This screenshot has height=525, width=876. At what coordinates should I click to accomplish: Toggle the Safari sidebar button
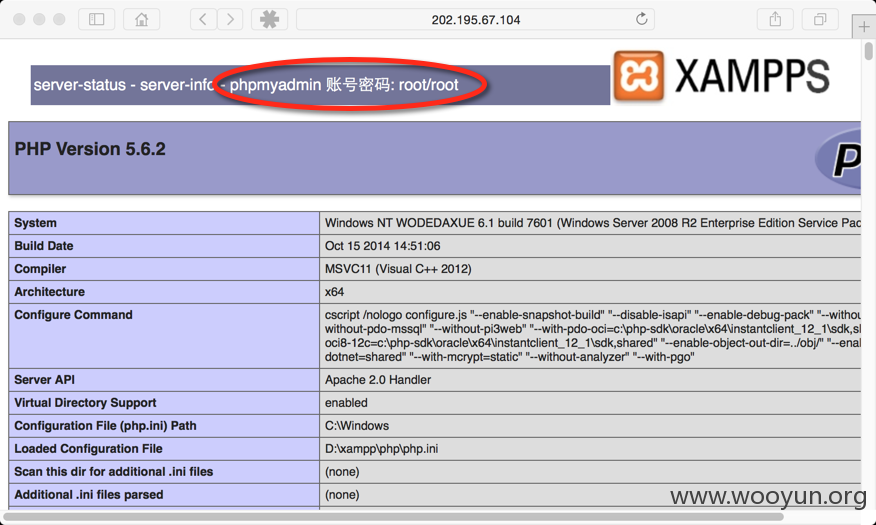pos(97,20)
